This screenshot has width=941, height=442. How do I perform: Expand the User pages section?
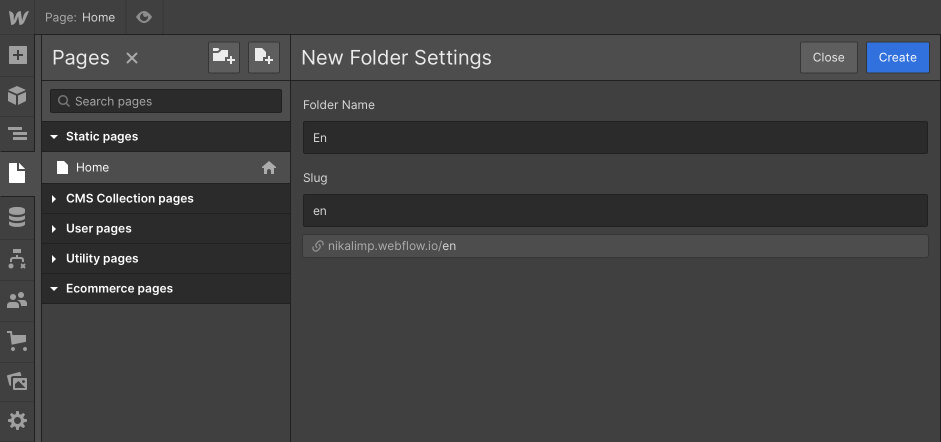(x=54, y=229)
